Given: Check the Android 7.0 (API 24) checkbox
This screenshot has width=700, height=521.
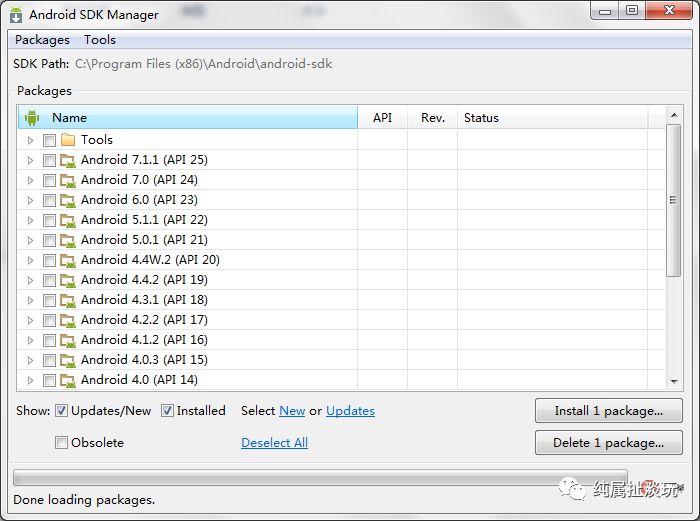Looking at the screenshot, I should pos(49,180).
